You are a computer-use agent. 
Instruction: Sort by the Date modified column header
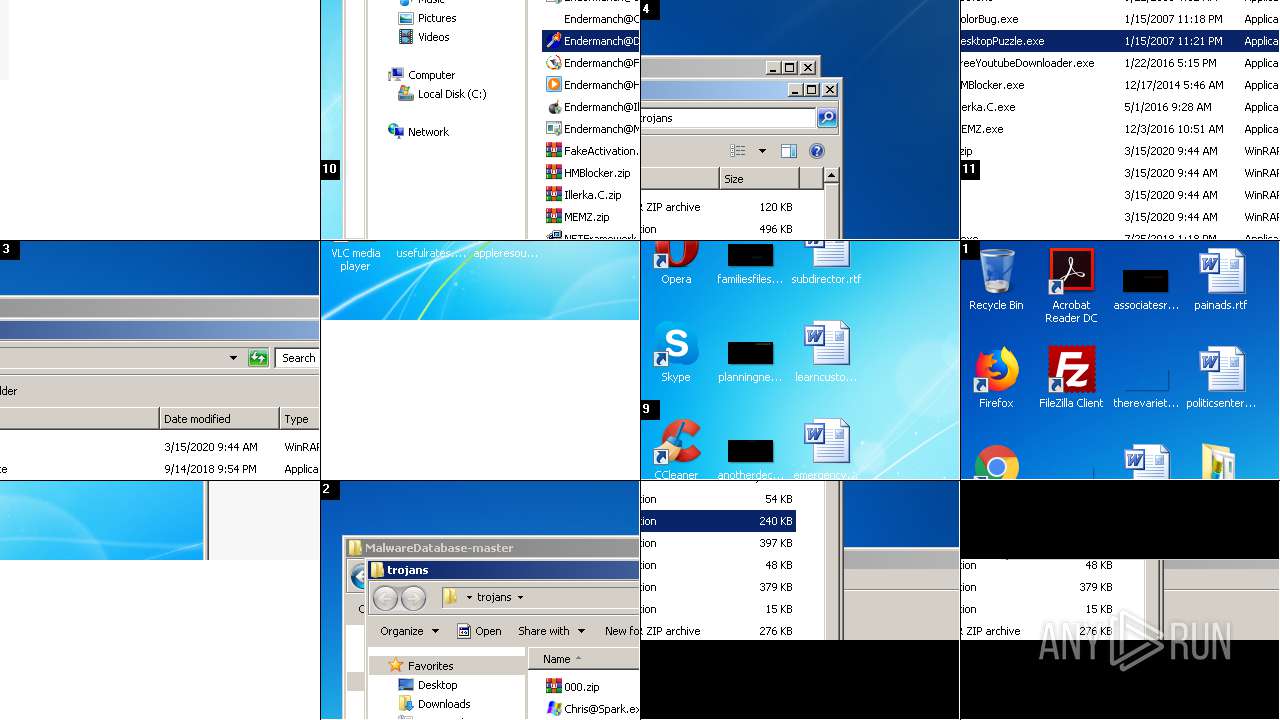click(219, 419)
